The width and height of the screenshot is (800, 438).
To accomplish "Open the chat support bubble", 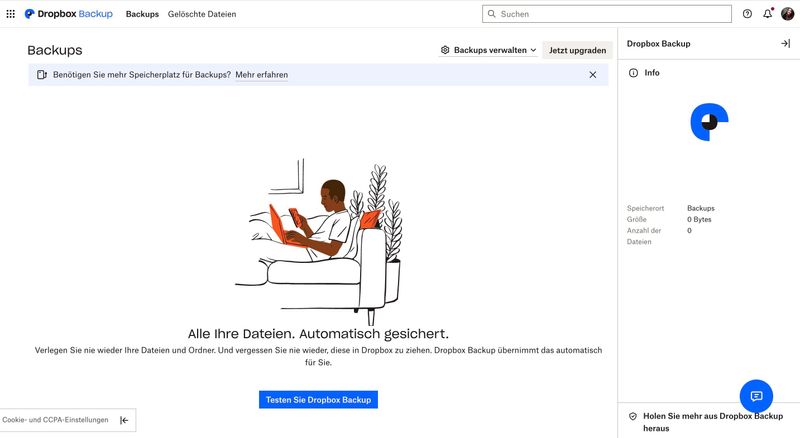I will (x=756, y=396).
